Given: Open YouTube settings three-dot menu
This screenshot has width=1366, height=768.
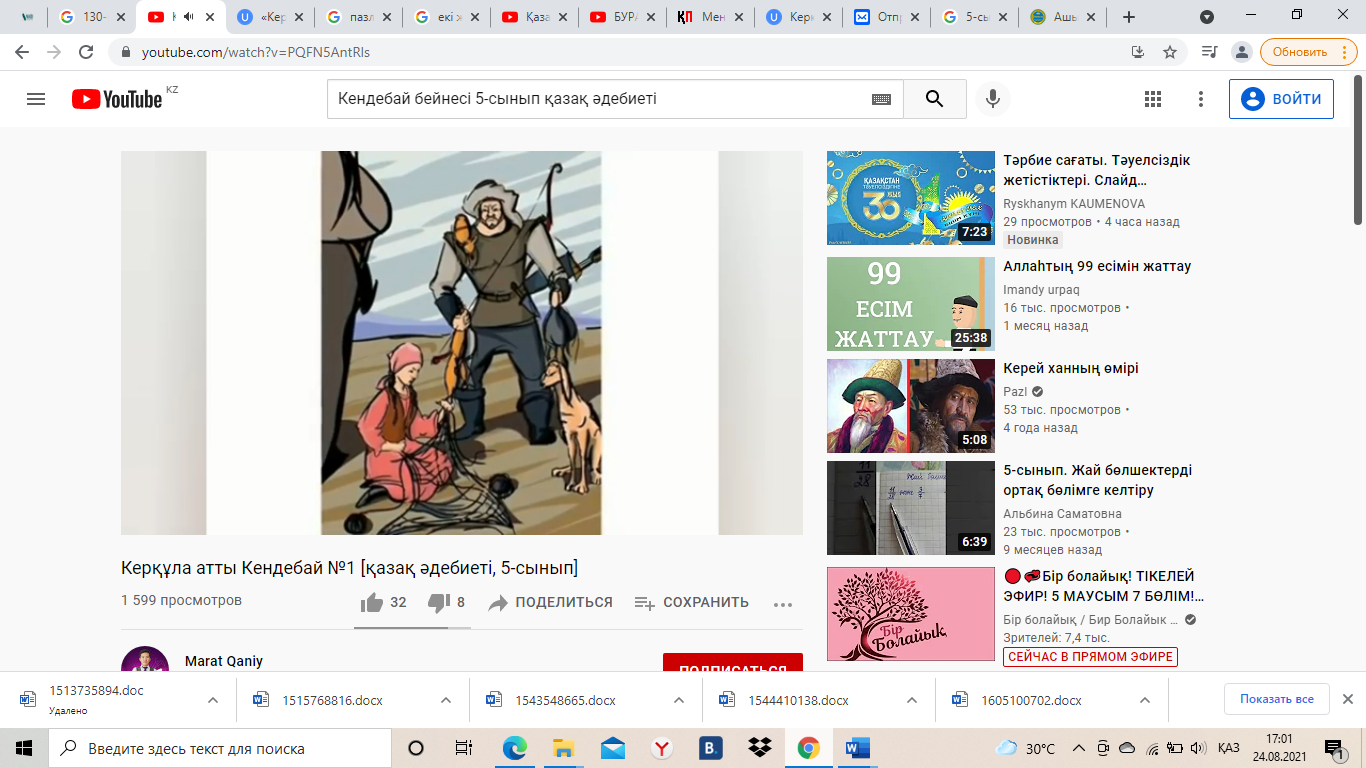Looking at the screenshot, I should click(x=1201, y=99).
